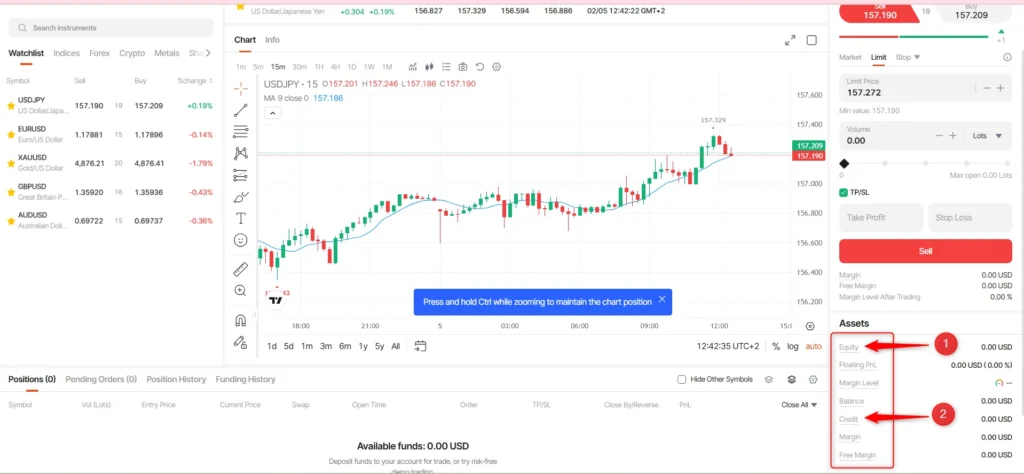Click the order info circle icon
This screenshot has width=1024, height=474.
[1007, 57]
